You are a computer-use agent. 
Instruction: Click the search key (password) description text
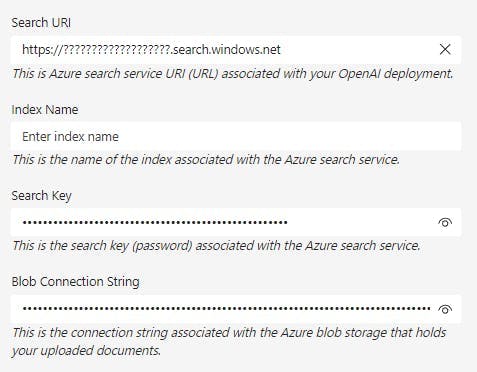point(216,246)
